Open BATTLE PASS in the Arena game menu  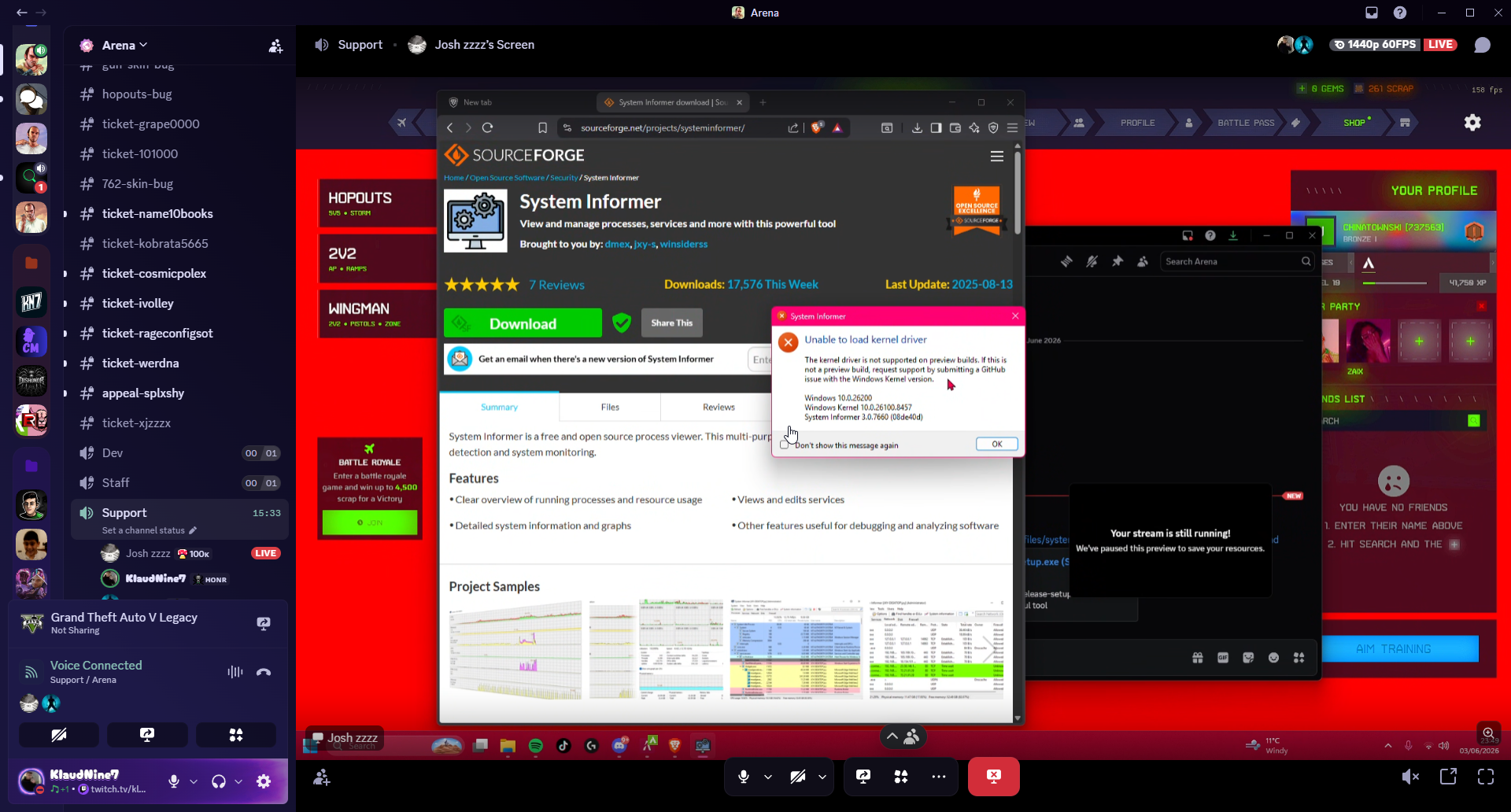[x=1246, y=123]
